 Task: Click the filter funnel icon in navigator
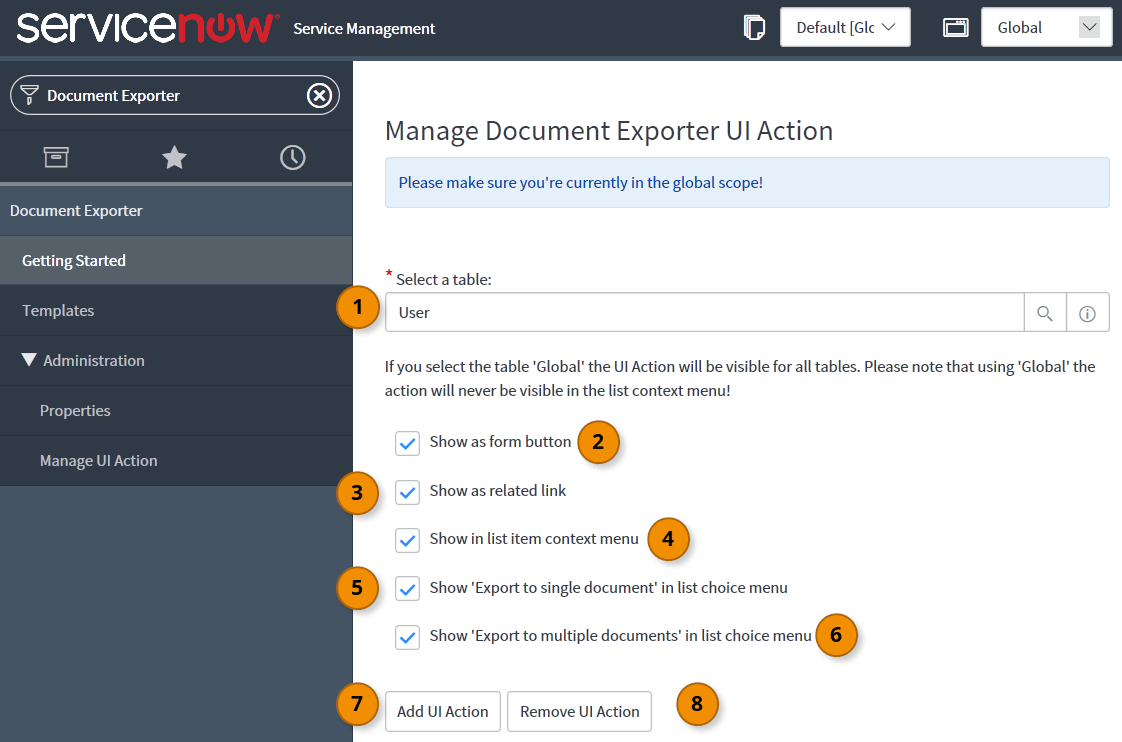(x=29, y=94)
